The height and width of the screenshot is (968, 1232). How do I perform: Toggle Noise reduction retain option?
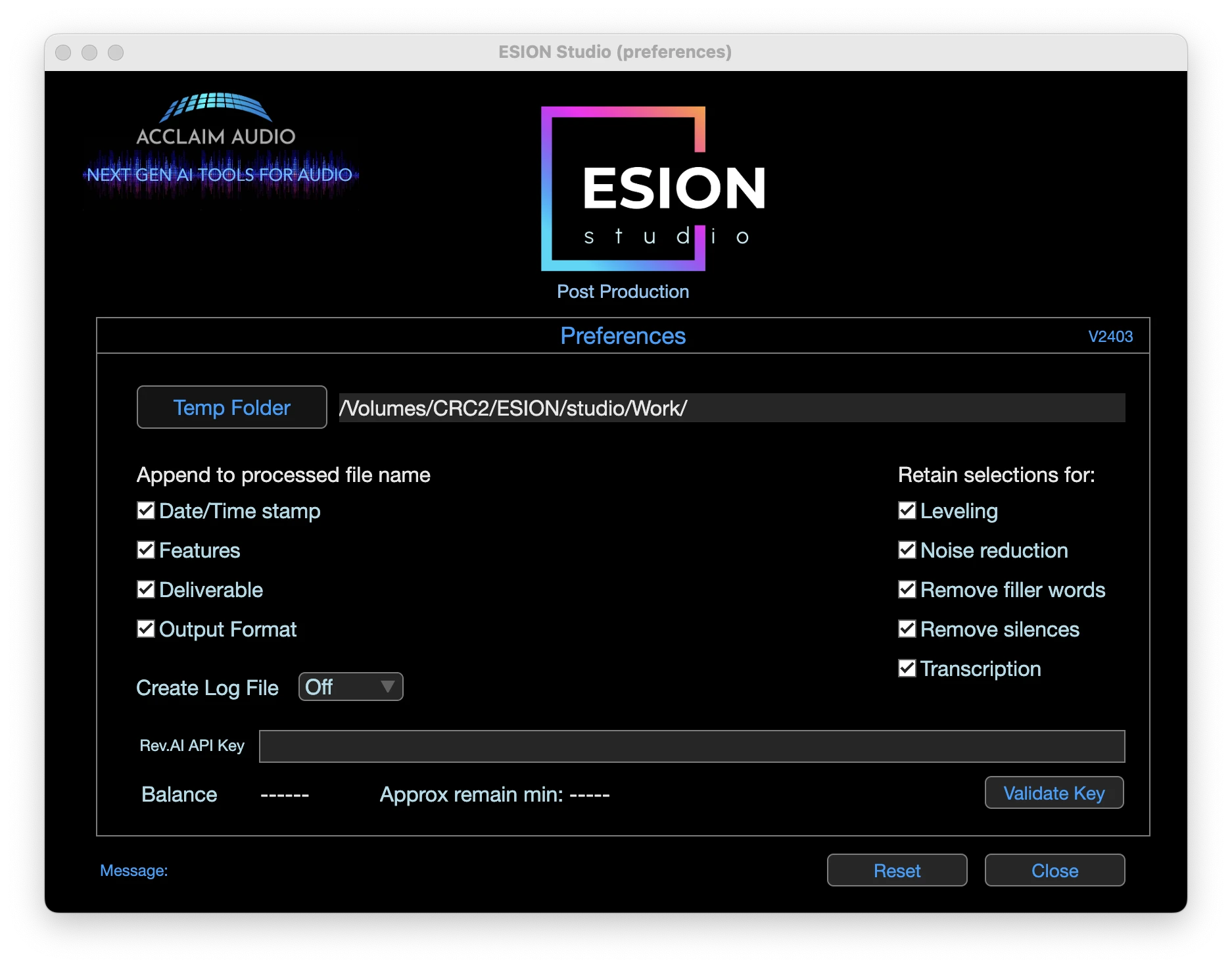pos(907,550)
